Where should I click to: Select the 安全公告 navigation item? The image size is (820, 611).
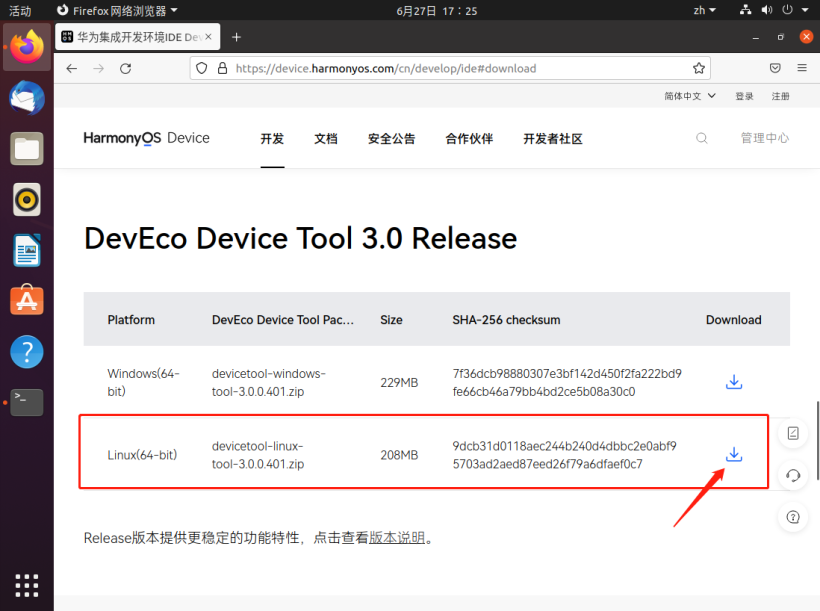[x=391, y=139]
